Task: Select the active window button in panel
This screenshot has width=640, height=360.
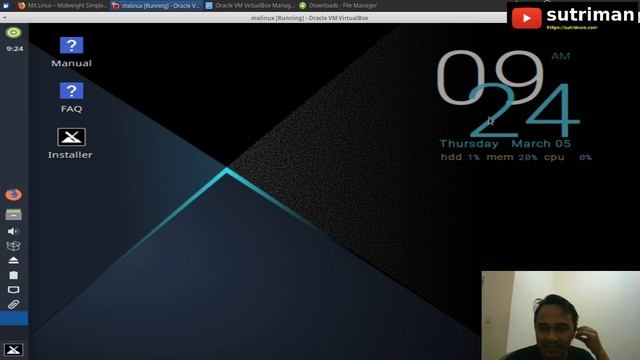Action: pos(14,318)
